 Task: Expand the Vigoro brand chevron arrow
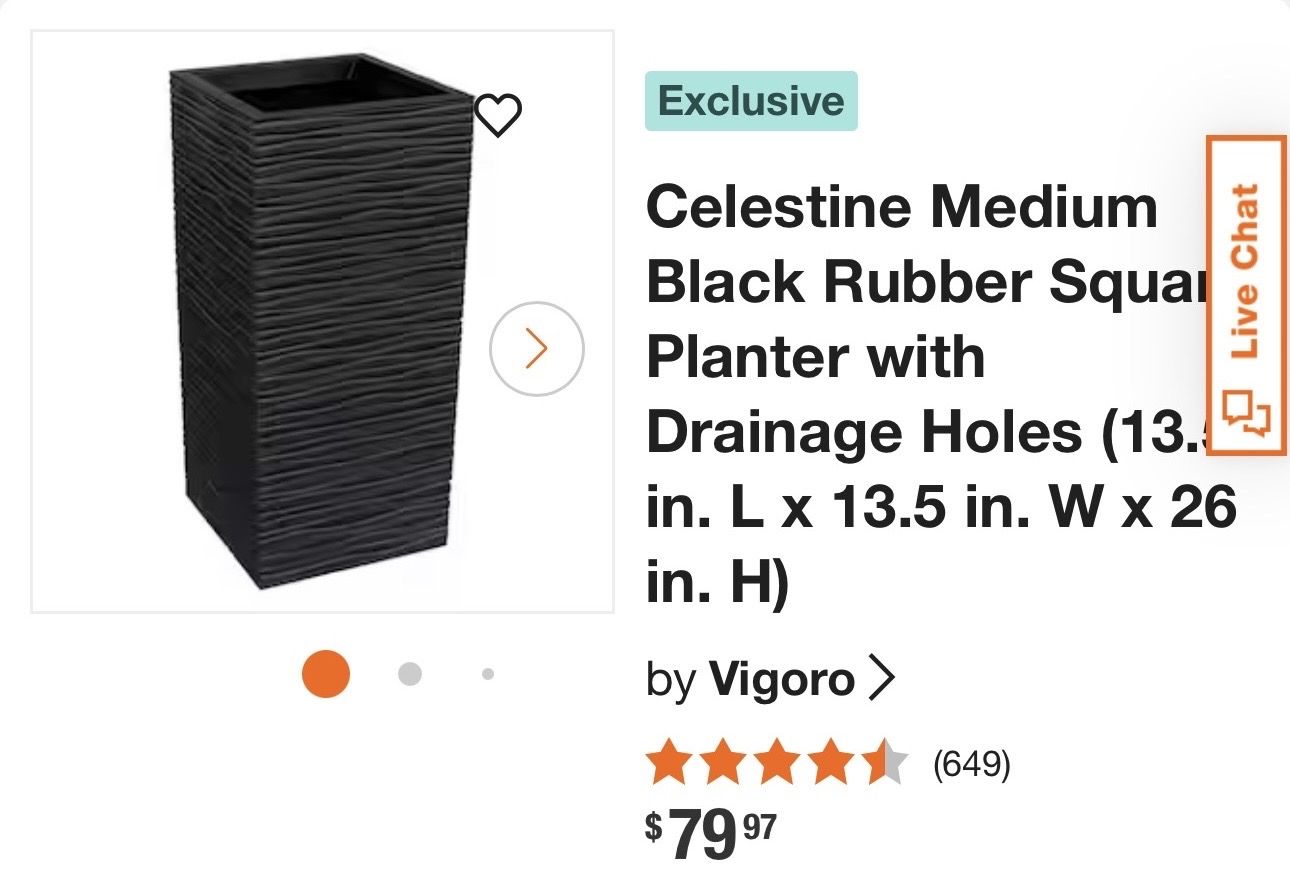pyautogui.click(x=881, y=680)
